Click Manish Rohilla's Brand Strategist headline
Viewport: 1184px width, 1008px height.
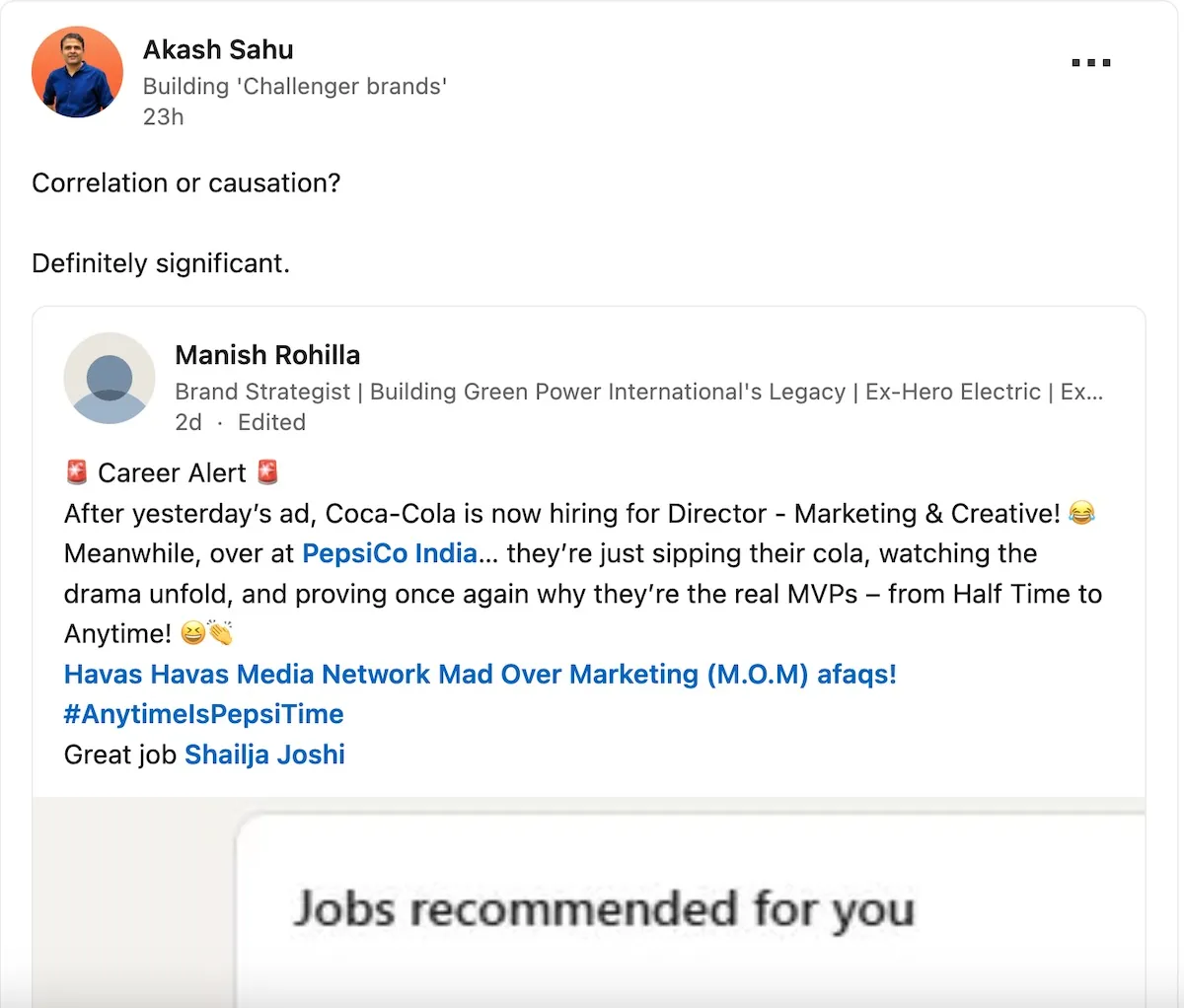[x=638, y=392]
